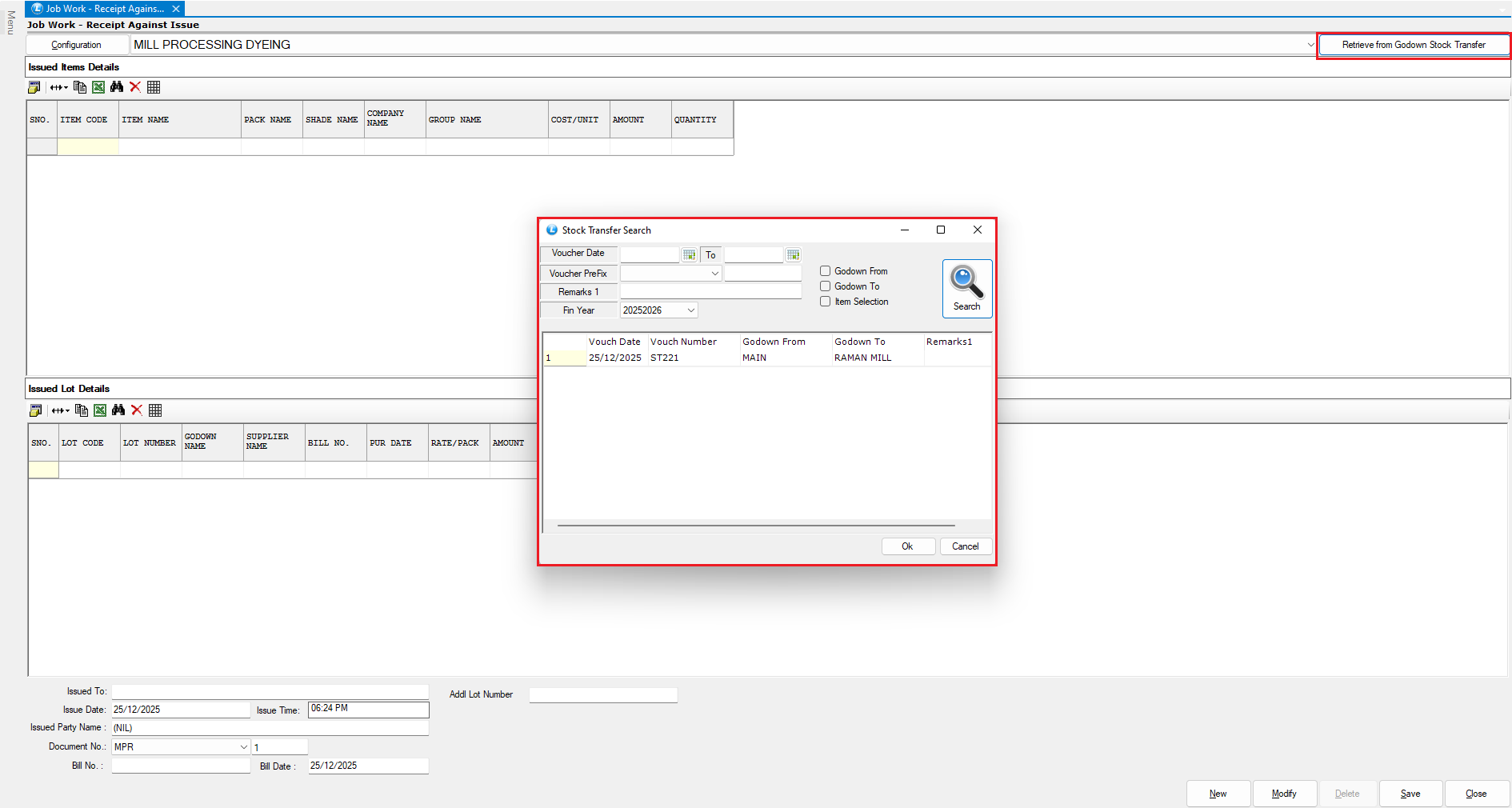The image size is (1512, 808).
Task: Open the Voucher Date from-date calendar picker
Action: coord(689,255)
